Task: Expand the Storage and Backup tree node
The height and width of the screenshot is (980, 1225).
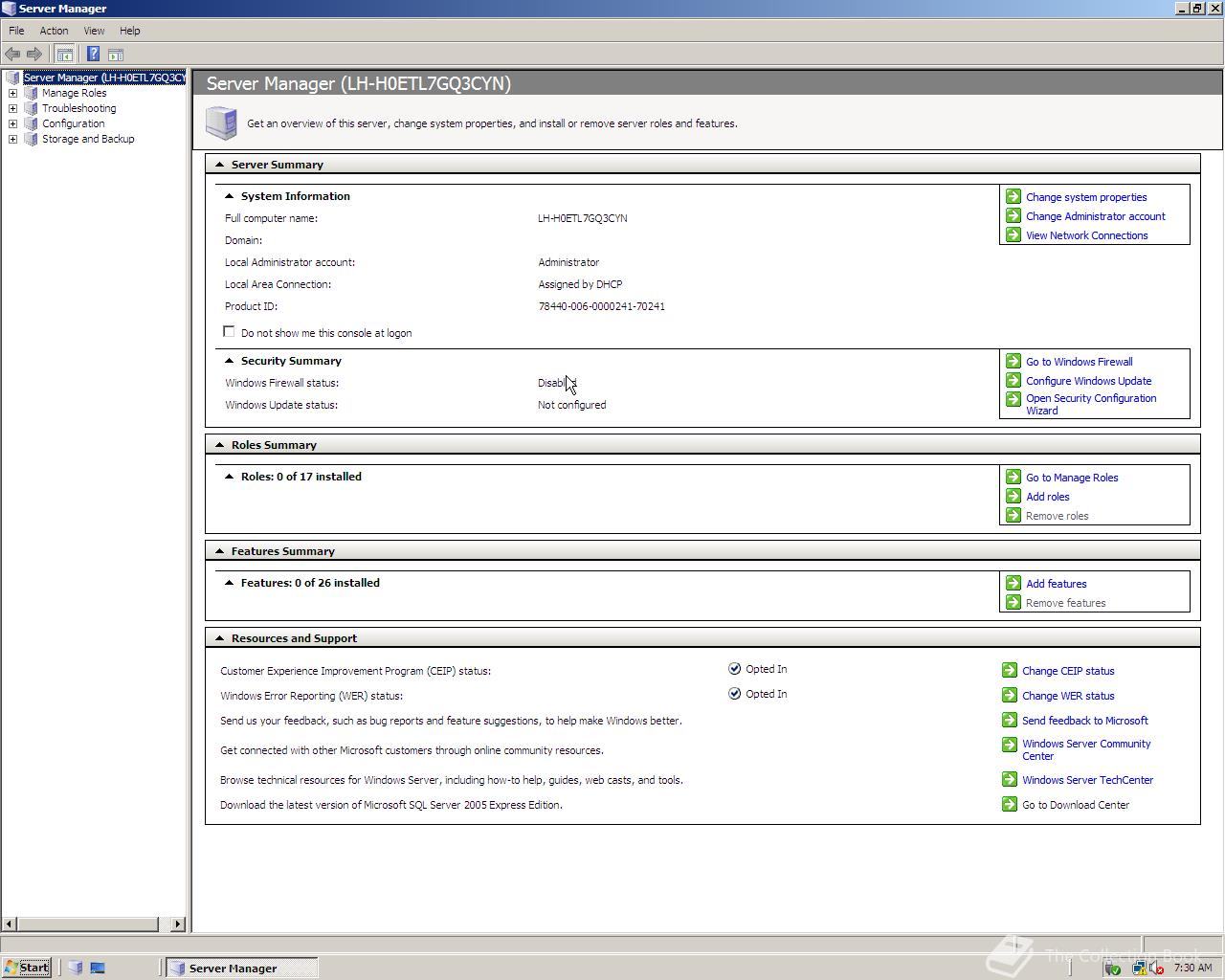Action: coord(12,139)
